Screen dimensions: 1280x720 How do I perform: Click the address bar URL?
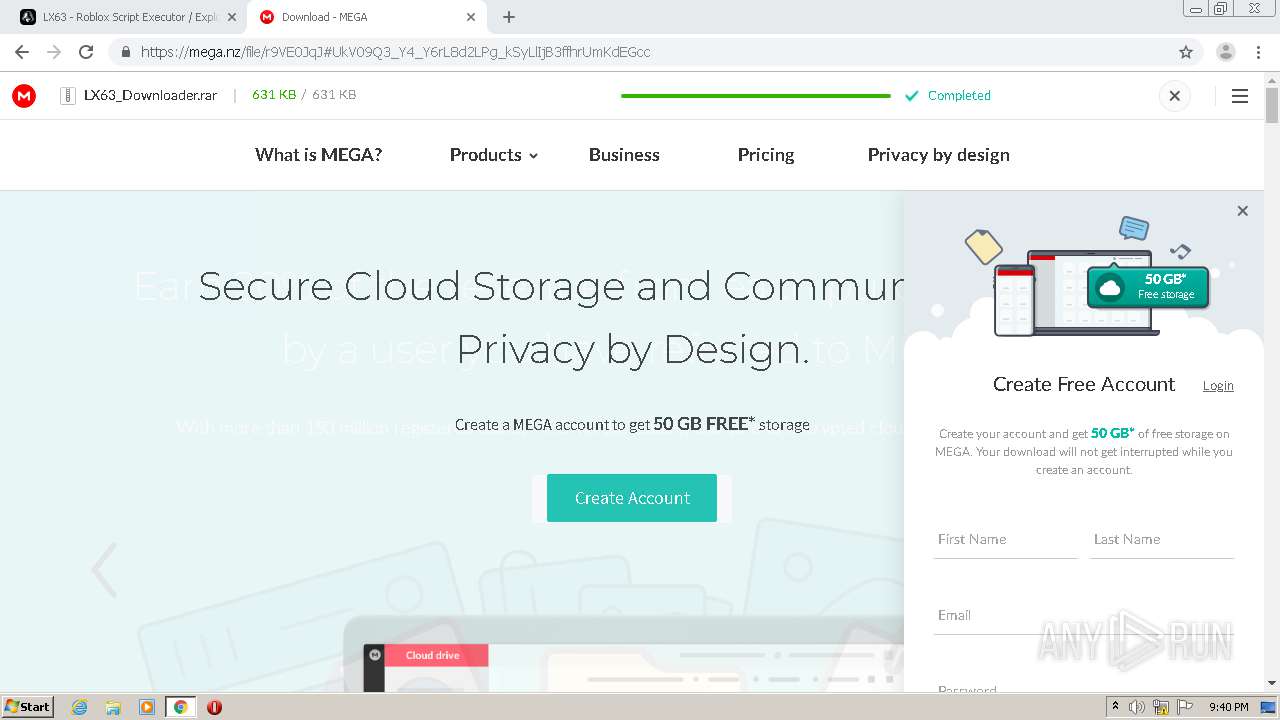point(395,52)
